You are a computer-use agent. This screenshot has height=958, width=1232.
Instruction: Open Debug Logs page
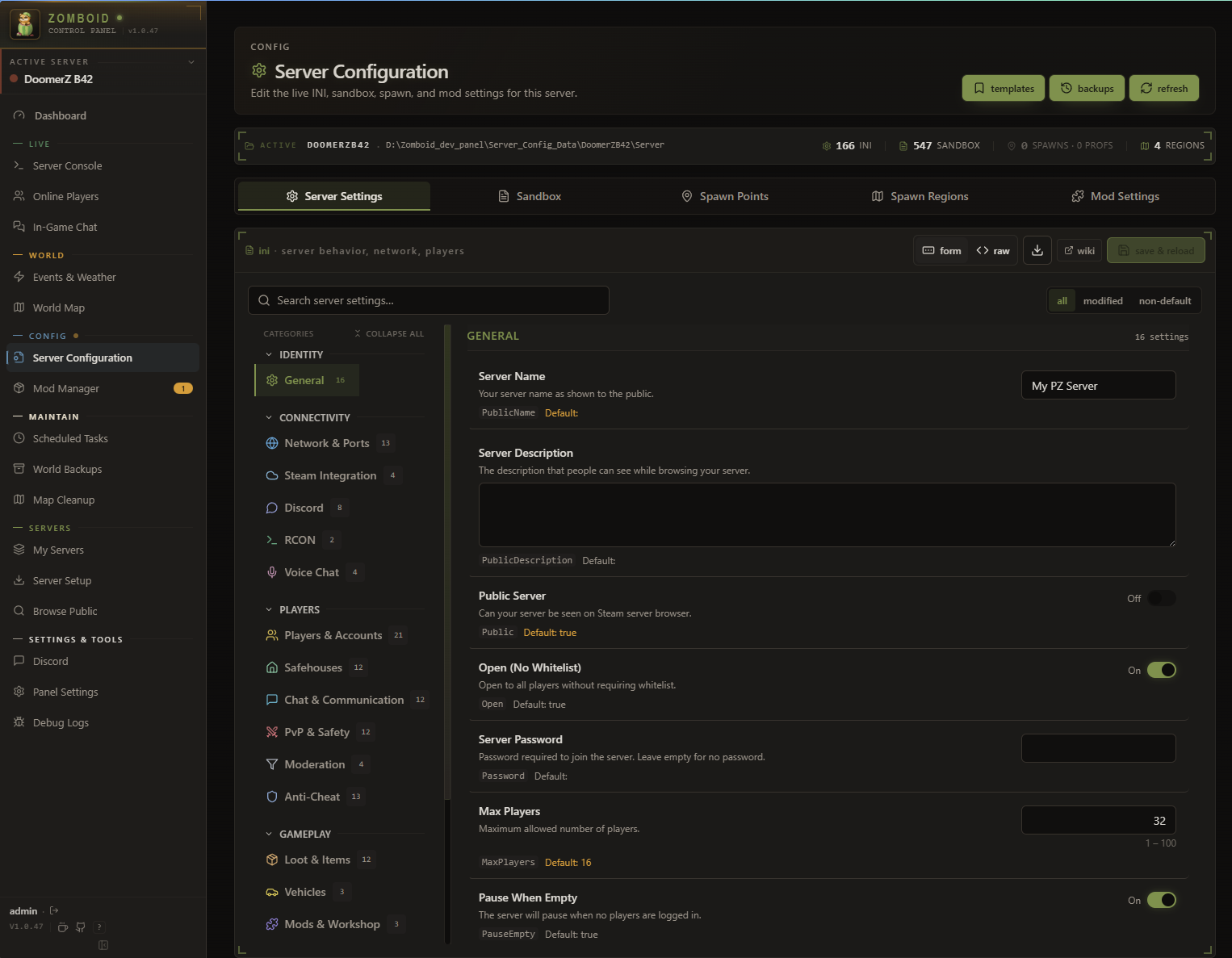pos(103,722)
